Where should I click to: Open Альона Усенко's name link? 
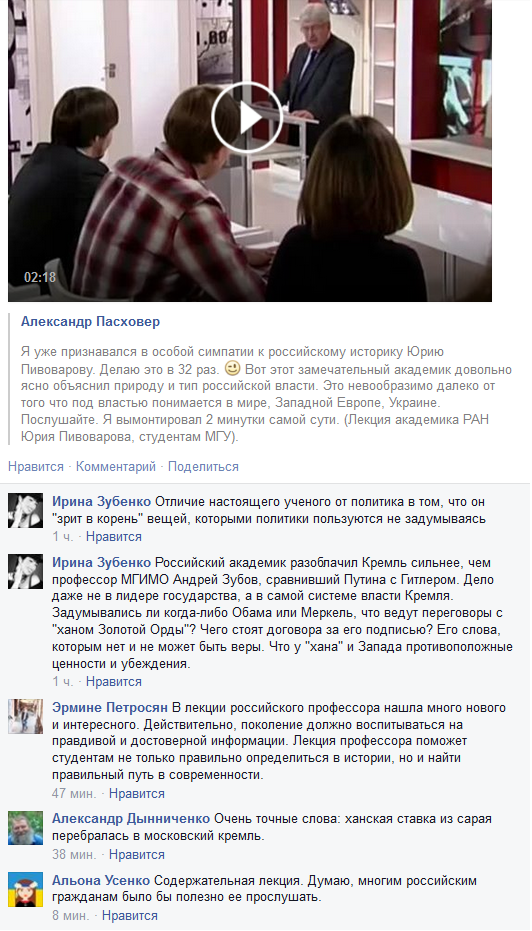pyautogui.click(x=101, y=881)
